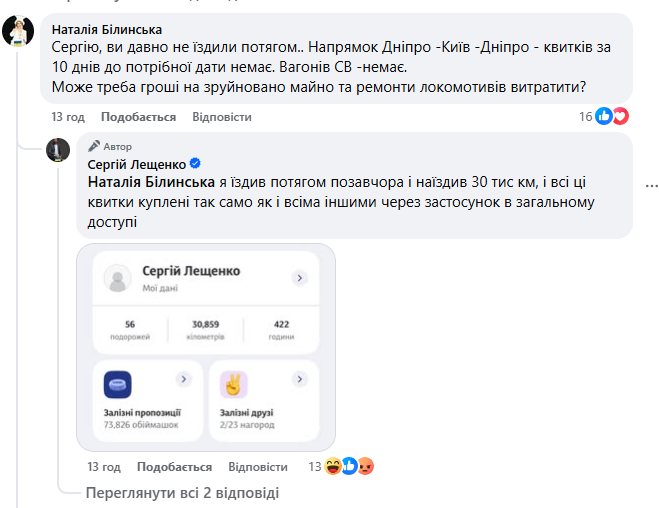
Task: Open Сергій Лещенко's profile avatar
Action: coord(58,151)
